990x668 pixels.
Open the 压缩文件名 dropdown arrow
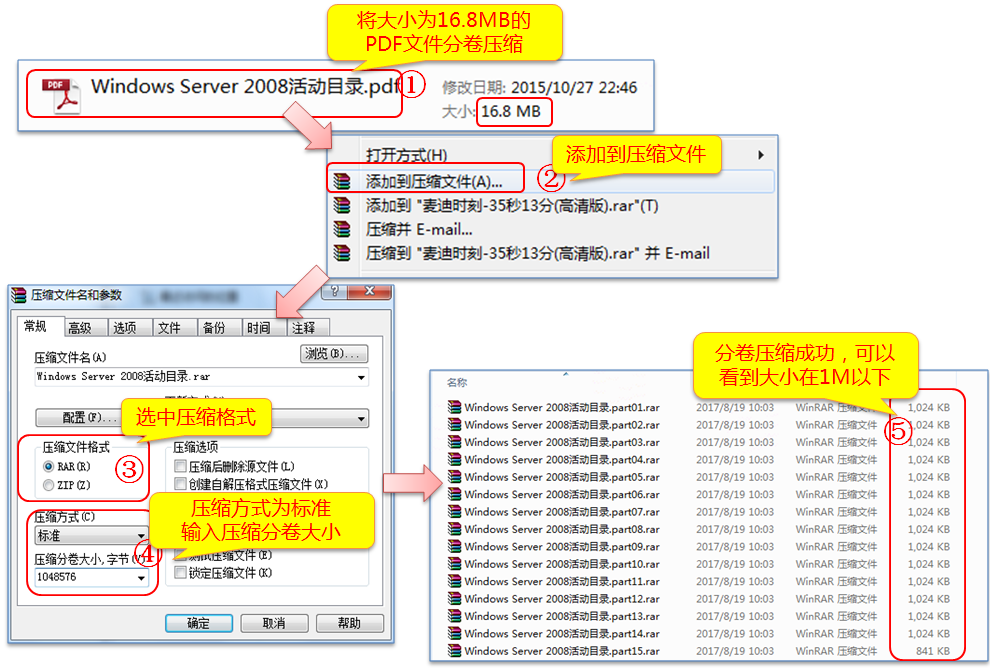coord(361,377)
